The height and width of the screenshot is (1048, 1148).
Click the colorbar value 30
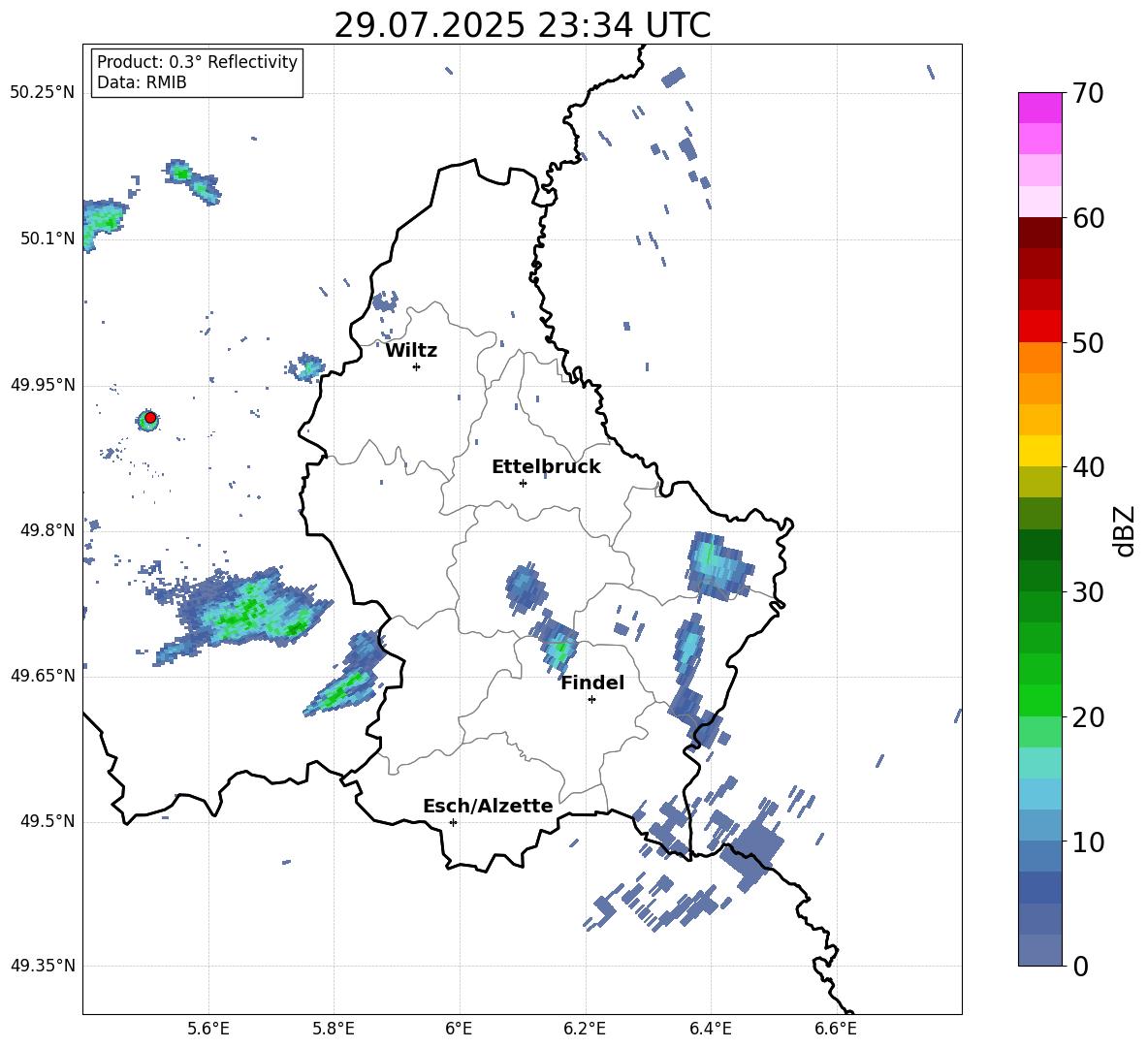1088,592
